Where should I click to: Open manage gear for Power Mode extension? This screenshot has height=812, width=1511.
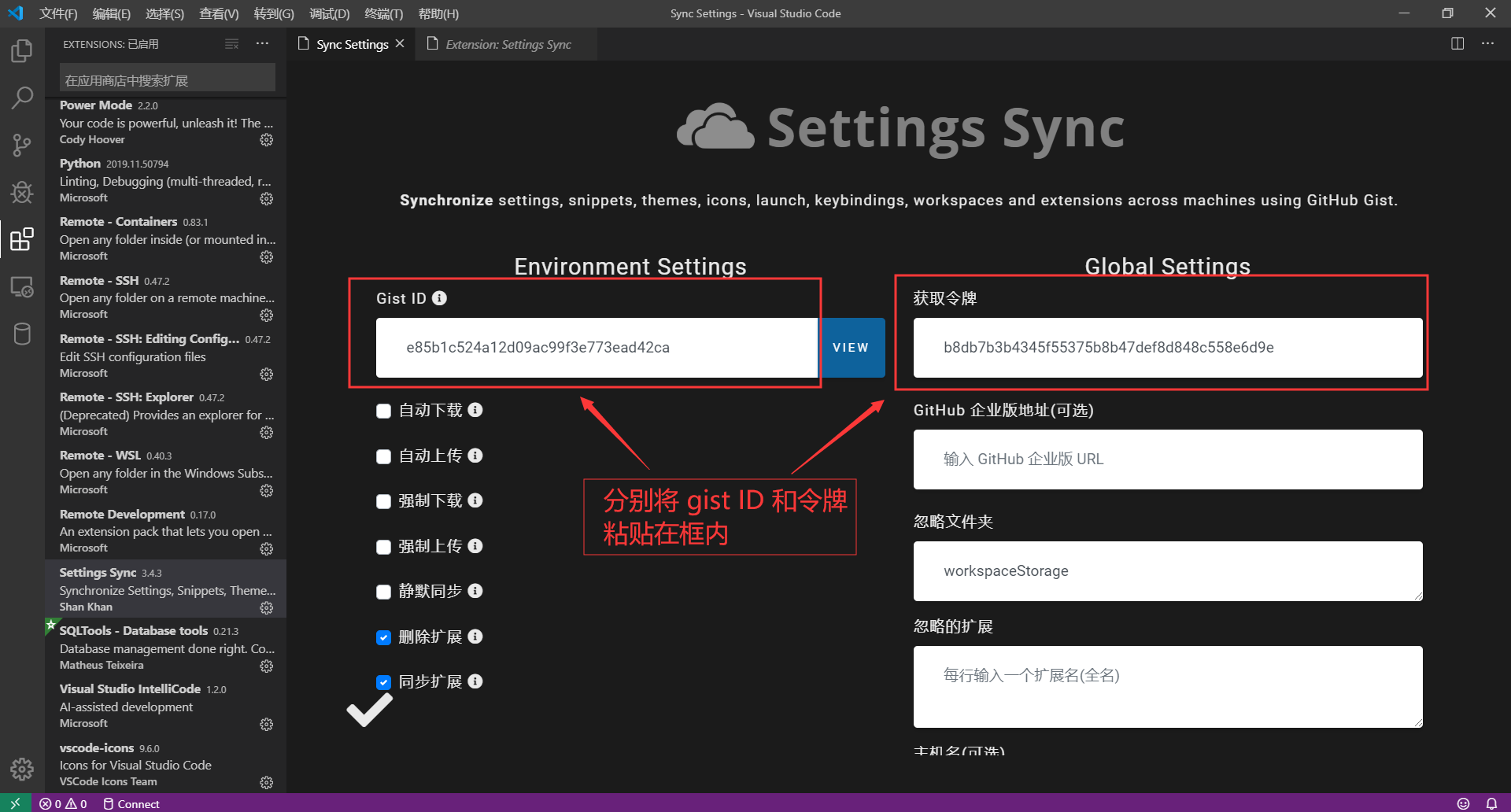(x=267, y=140)
